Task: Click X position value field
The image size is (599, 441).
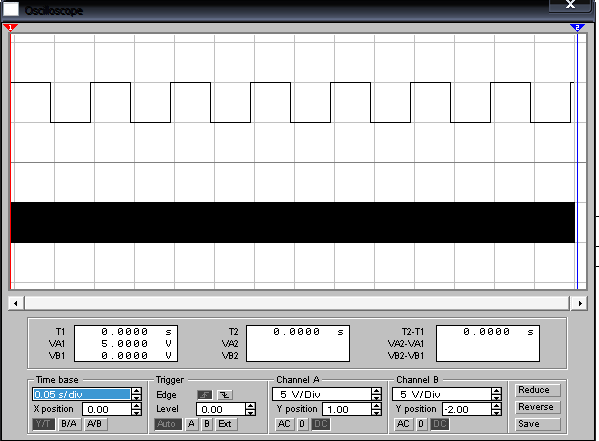Action: tap(107, 409)
